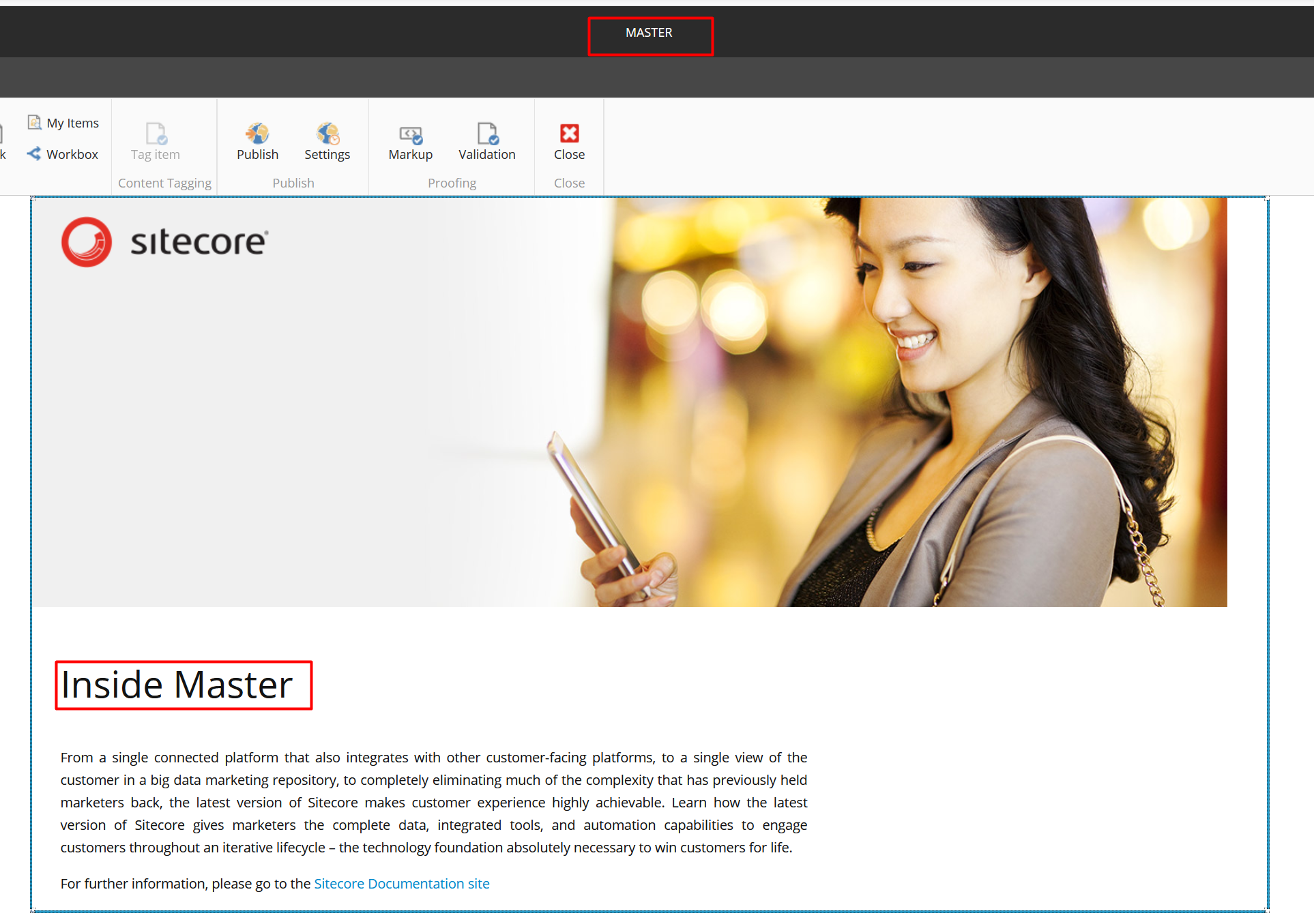Open publishing Settings
Screen dimensions: 1314x924
[327, 141]
